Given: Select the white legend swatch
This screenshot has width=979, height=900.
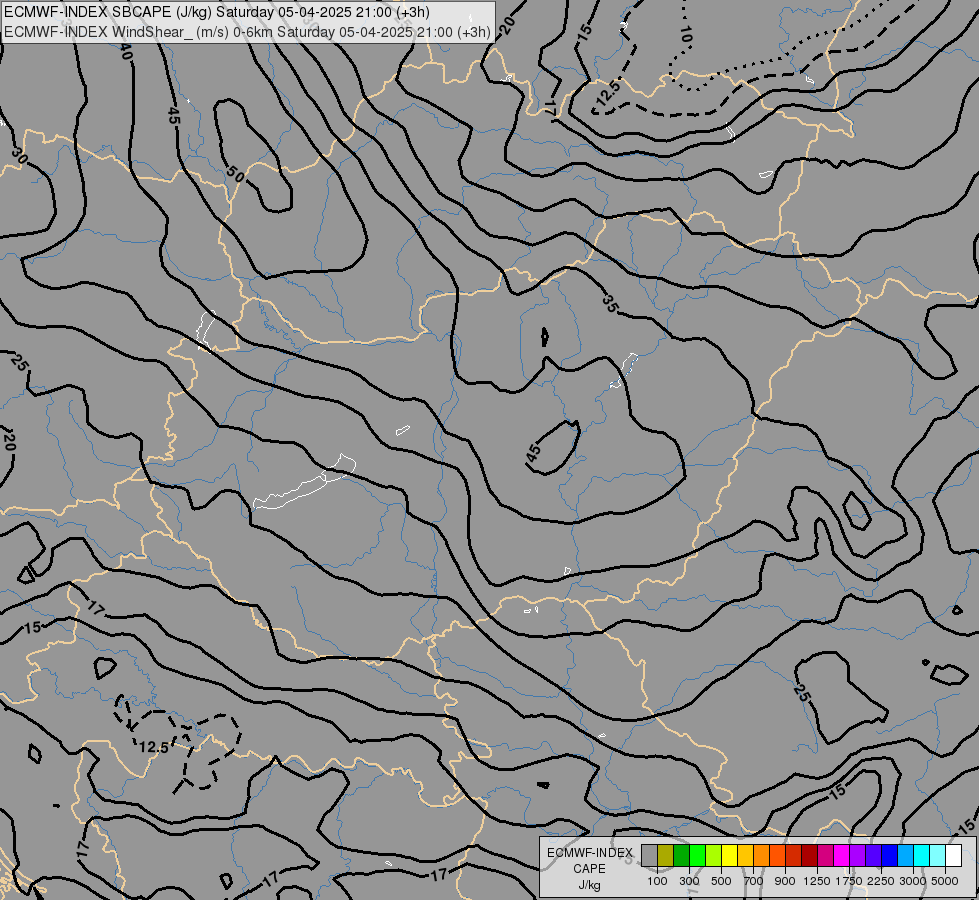Looking at the screenshot, I should coord(953,856).
